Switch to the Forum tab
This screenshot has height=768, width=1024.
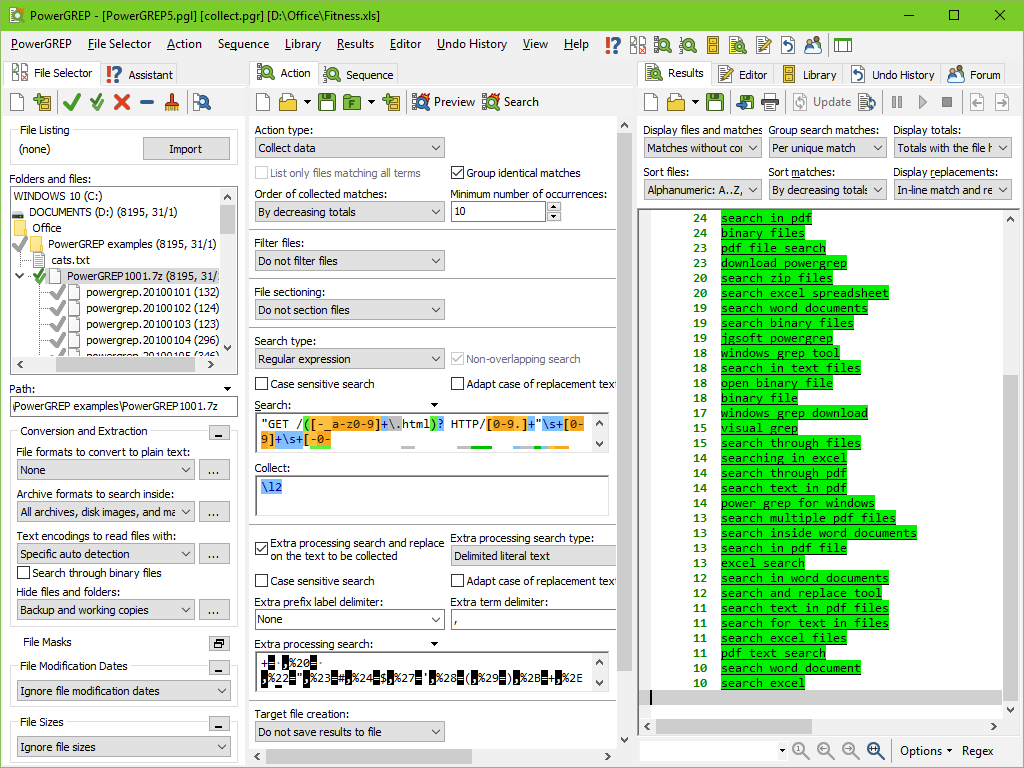tap(974, 74)
